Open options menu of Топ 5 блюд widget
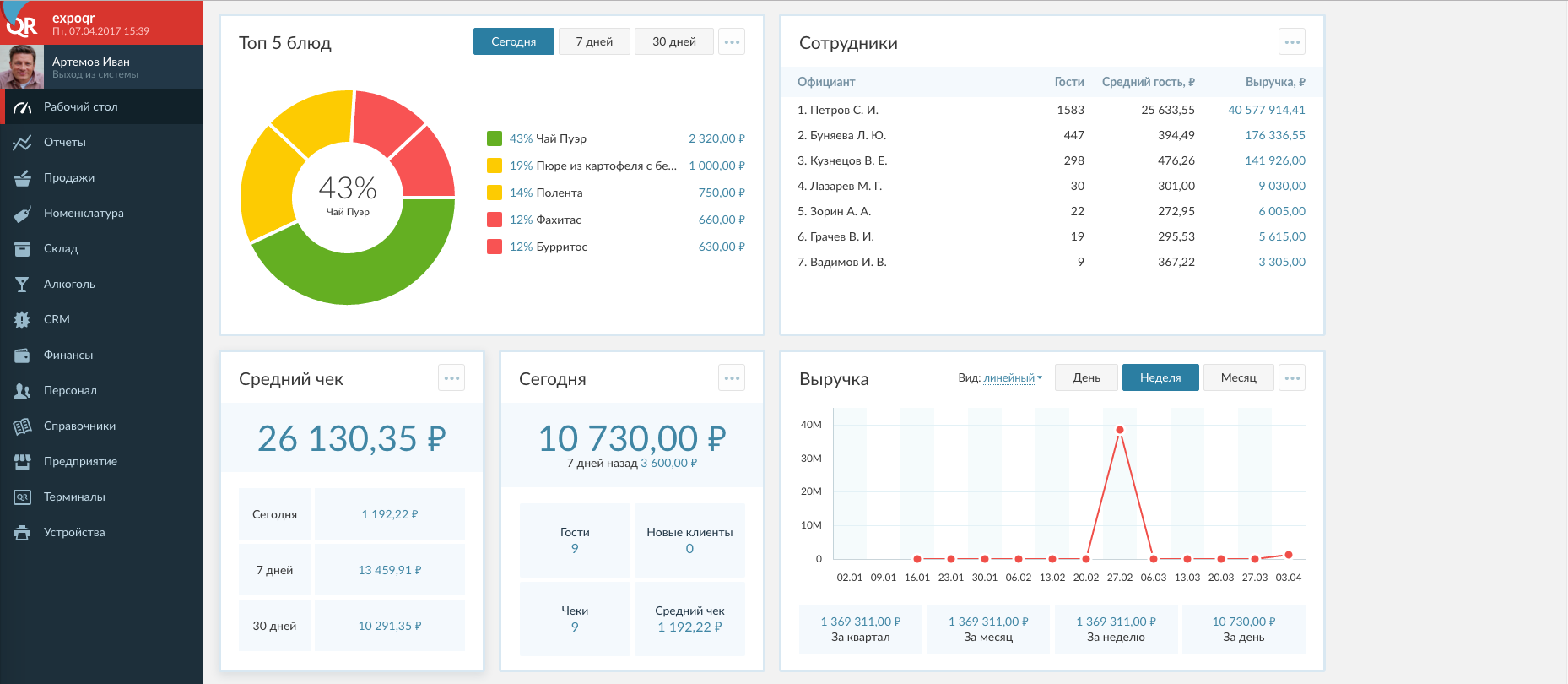This screenshot has width=1568, height=684. [732, 41]
